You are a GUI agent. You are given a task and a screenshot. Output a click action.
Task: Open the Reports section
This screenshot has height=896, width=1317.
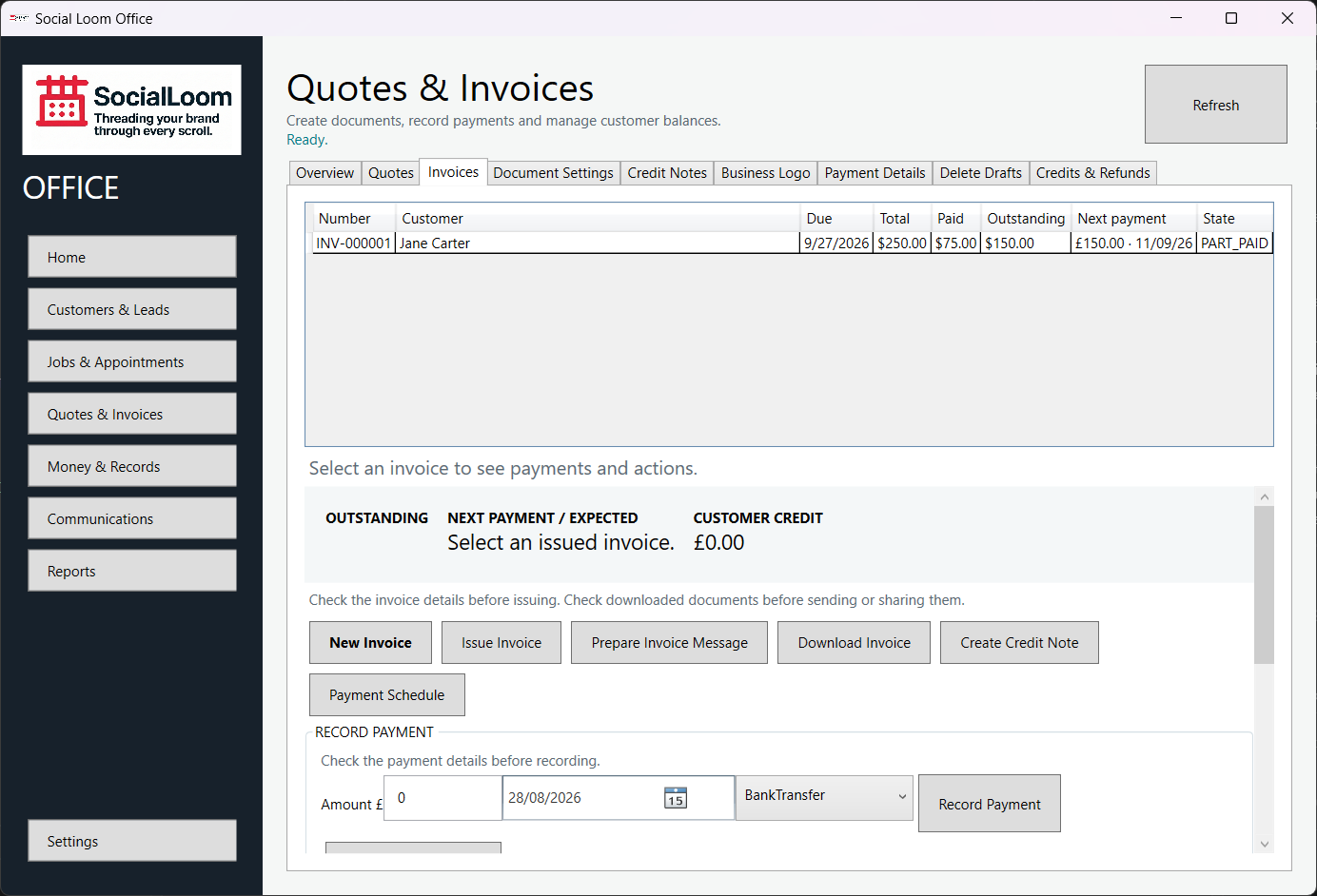coord(132,571)
